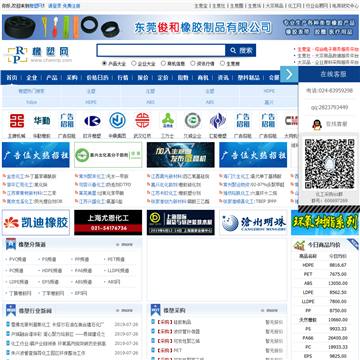Select the 资讯行情 radio button
This screenshot has height=360, width=360.
tap(193, 63)
